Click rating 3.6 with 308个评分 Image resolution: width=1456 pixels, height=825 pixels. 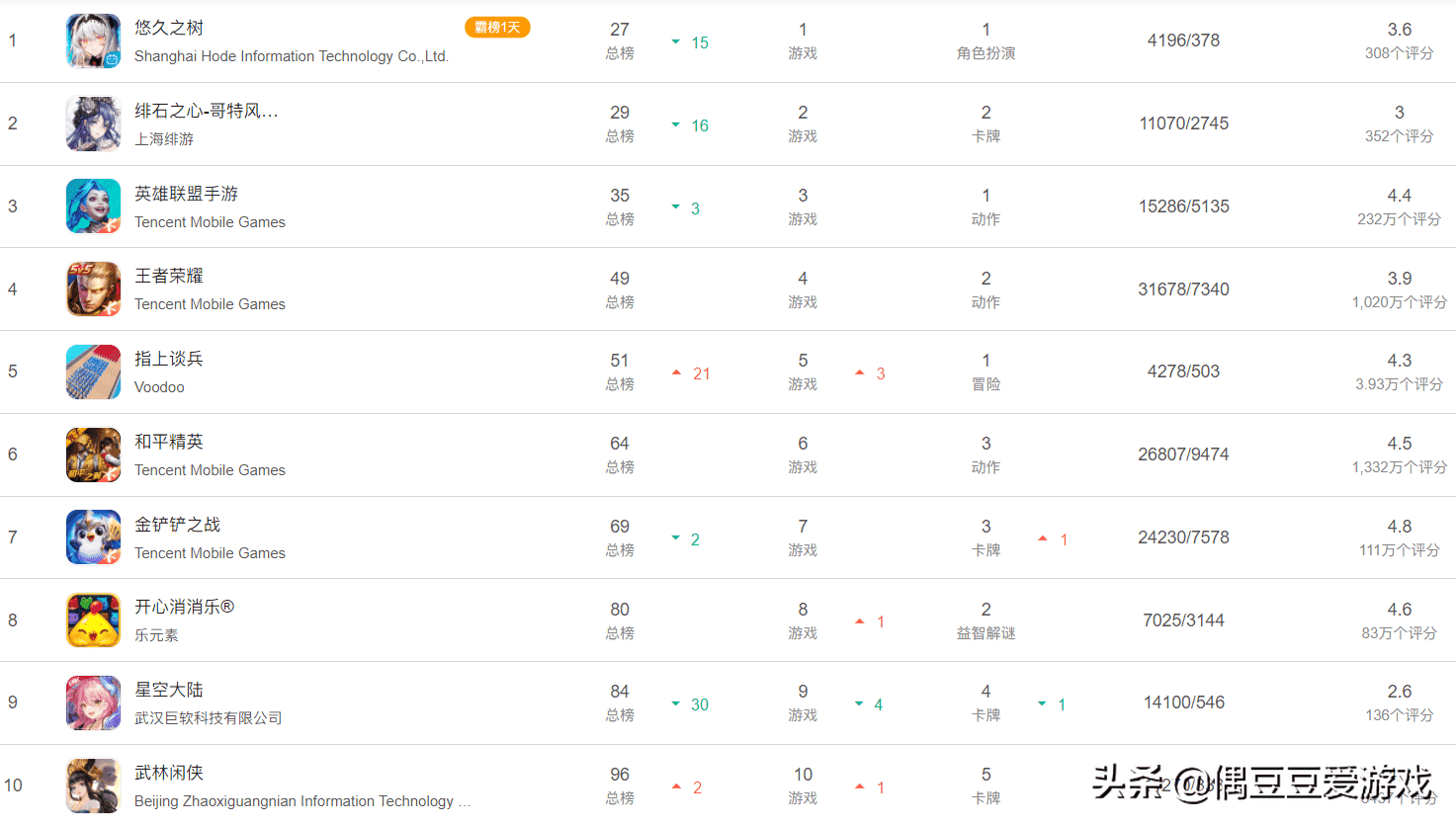1399,41
